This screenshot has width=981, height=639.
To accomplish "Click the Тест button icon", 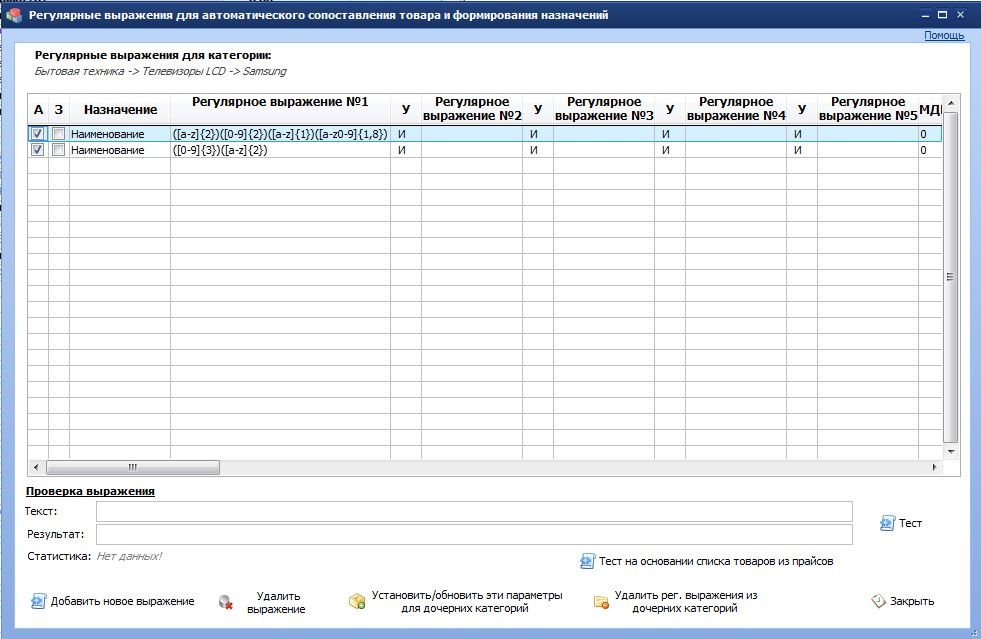I will click(887, 523).
